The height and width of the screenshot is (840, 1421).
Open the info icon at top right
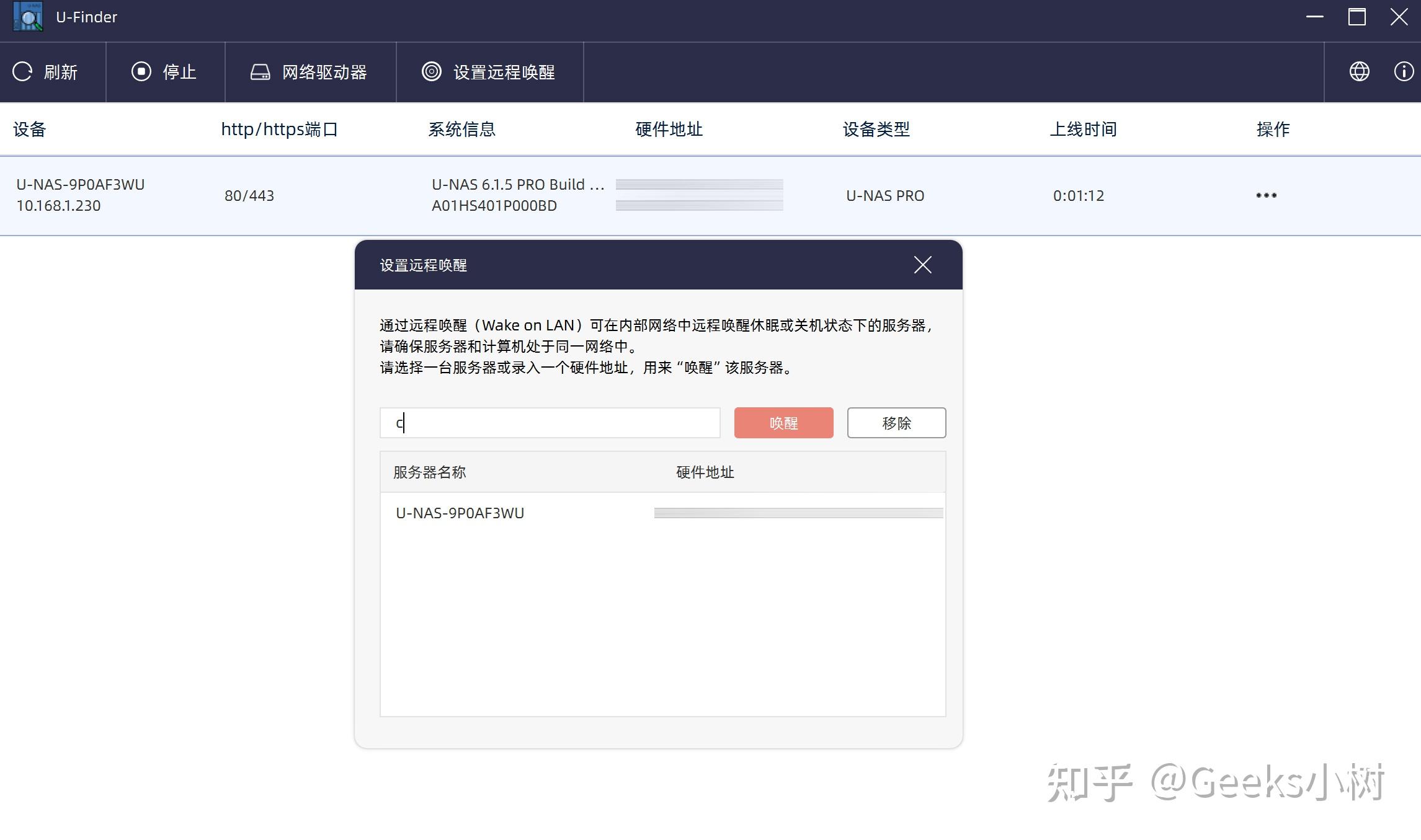(x=1403, y=72)
